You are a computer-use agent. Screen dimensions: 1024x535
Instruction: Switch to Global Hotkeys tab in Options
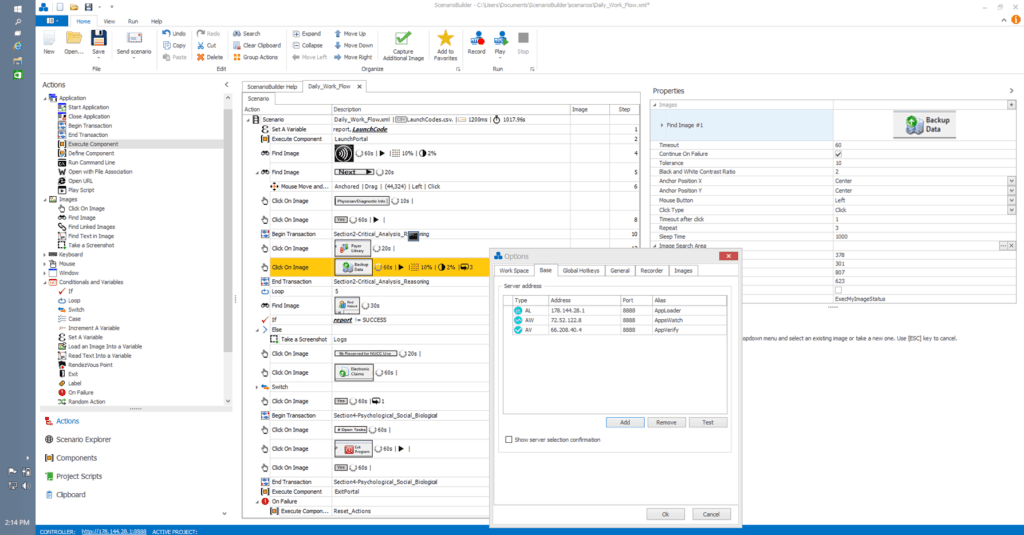[580, 270]
